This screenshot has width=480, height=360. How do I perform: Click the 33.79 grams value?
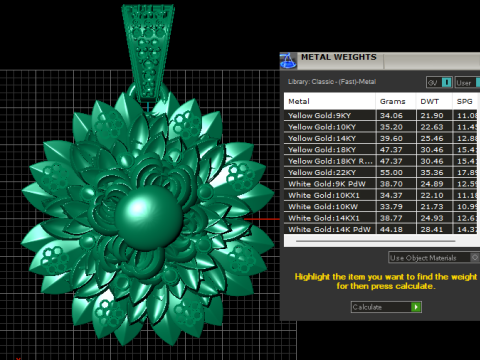coord(391,207)
